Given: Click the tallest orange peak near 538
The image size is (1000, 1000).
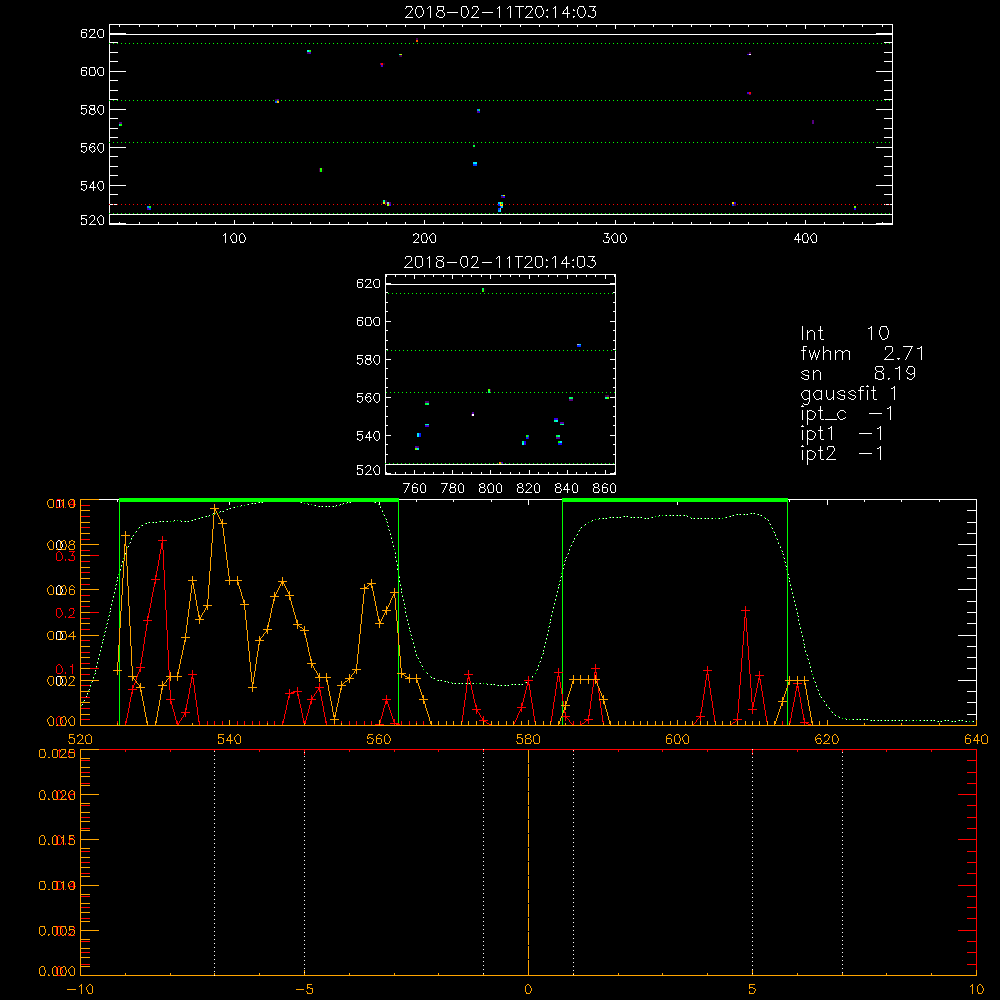Looking at the screenshot, I should [215, 509].
